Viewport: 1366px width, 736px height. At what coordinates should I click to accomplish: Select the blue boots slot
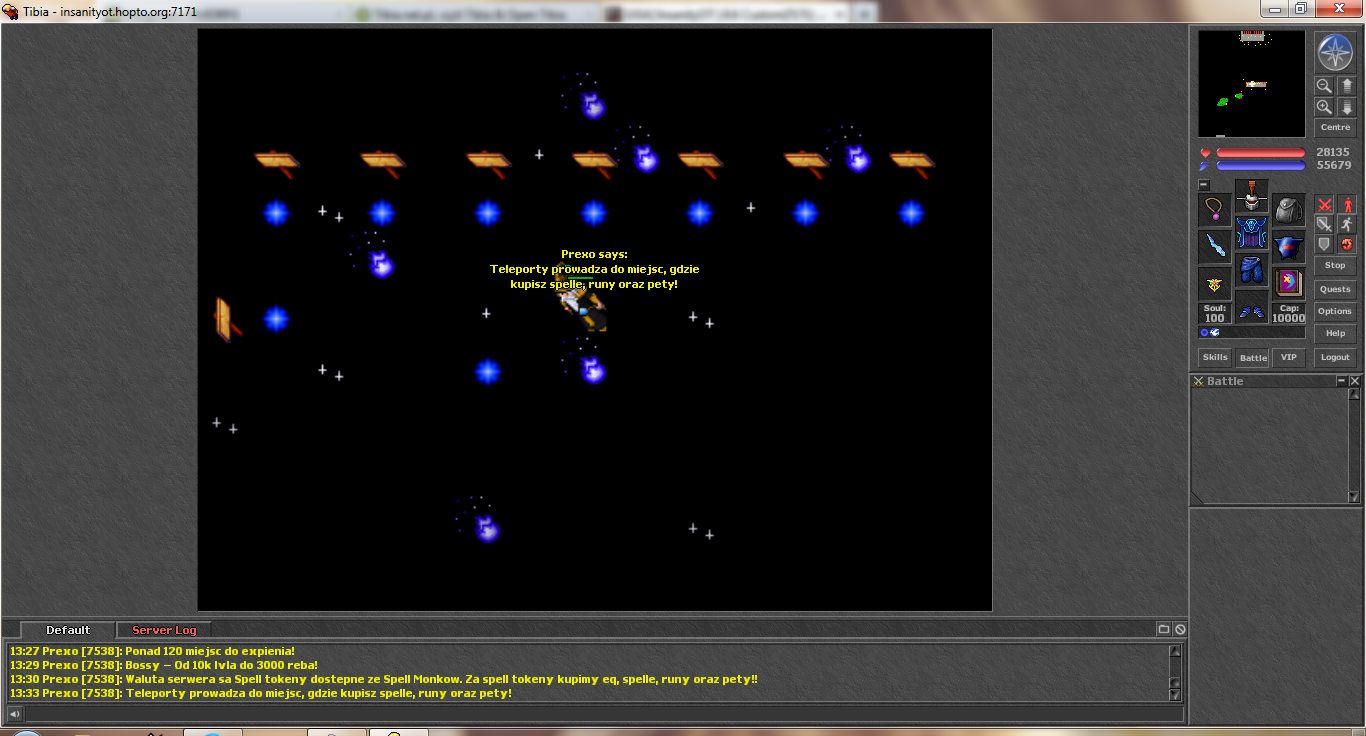click(1252, 307)
